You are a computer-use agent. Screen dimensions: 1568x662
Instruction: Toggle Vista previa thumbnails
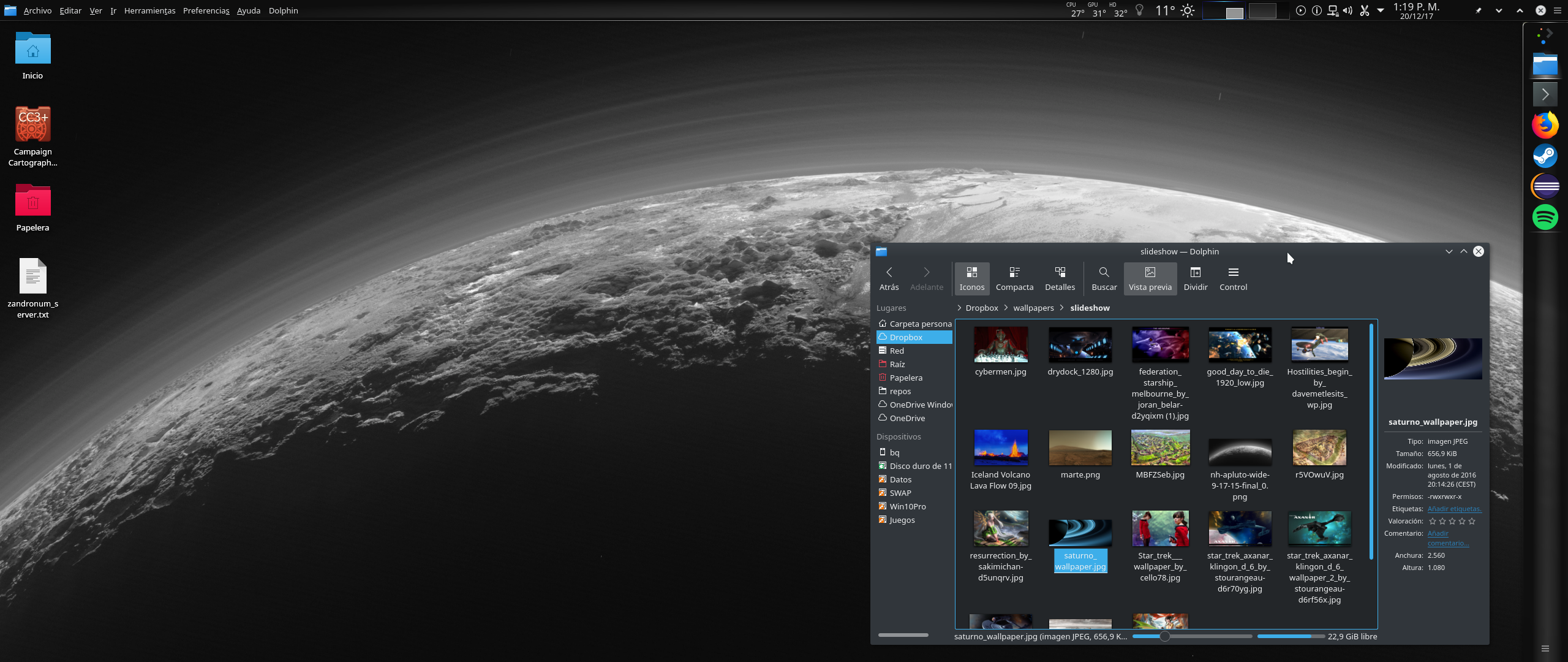pyautogui.click(x=1150, y=278)
